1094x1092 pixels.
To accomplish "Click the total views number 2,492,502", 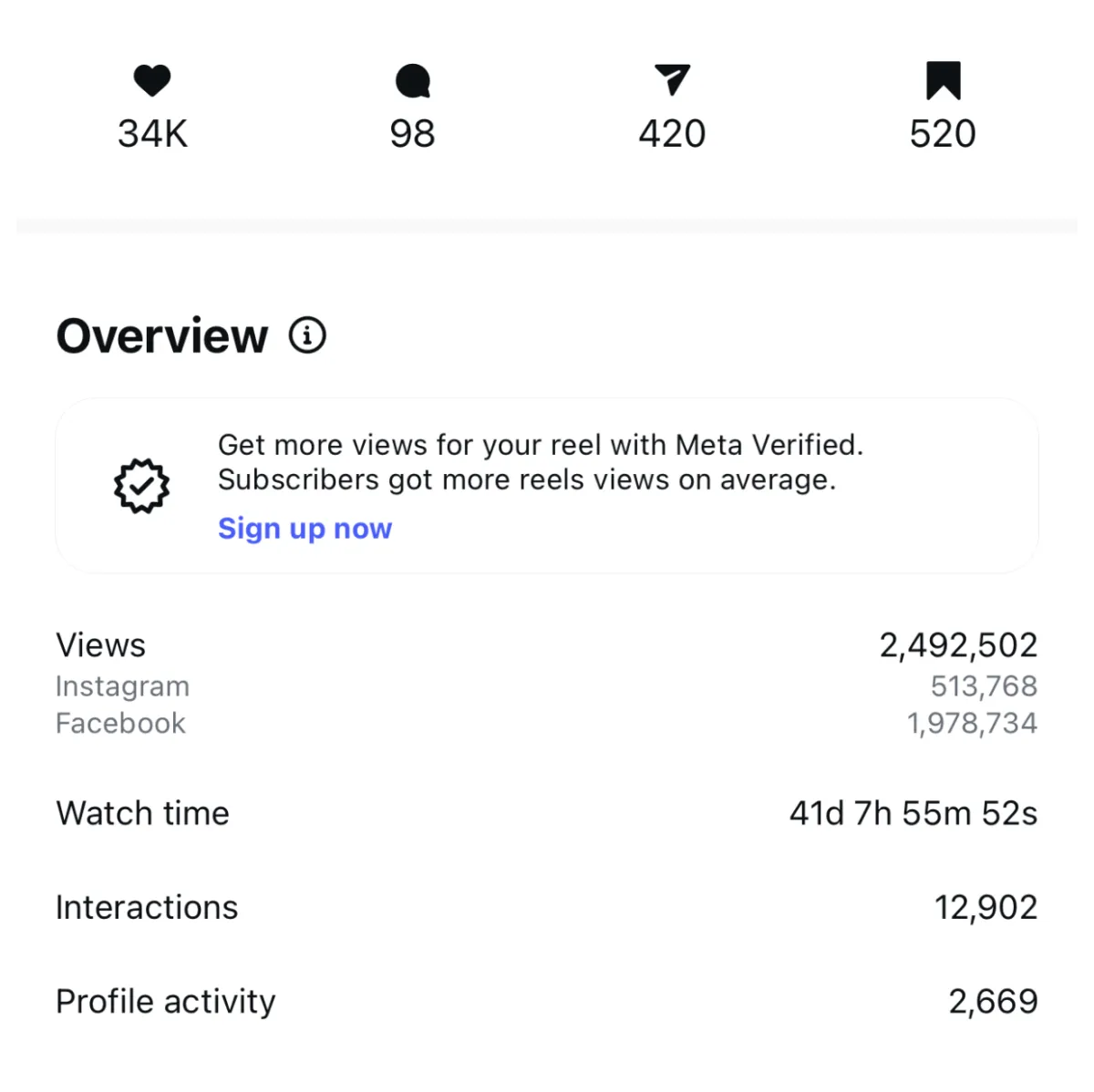I will (957, 645).
